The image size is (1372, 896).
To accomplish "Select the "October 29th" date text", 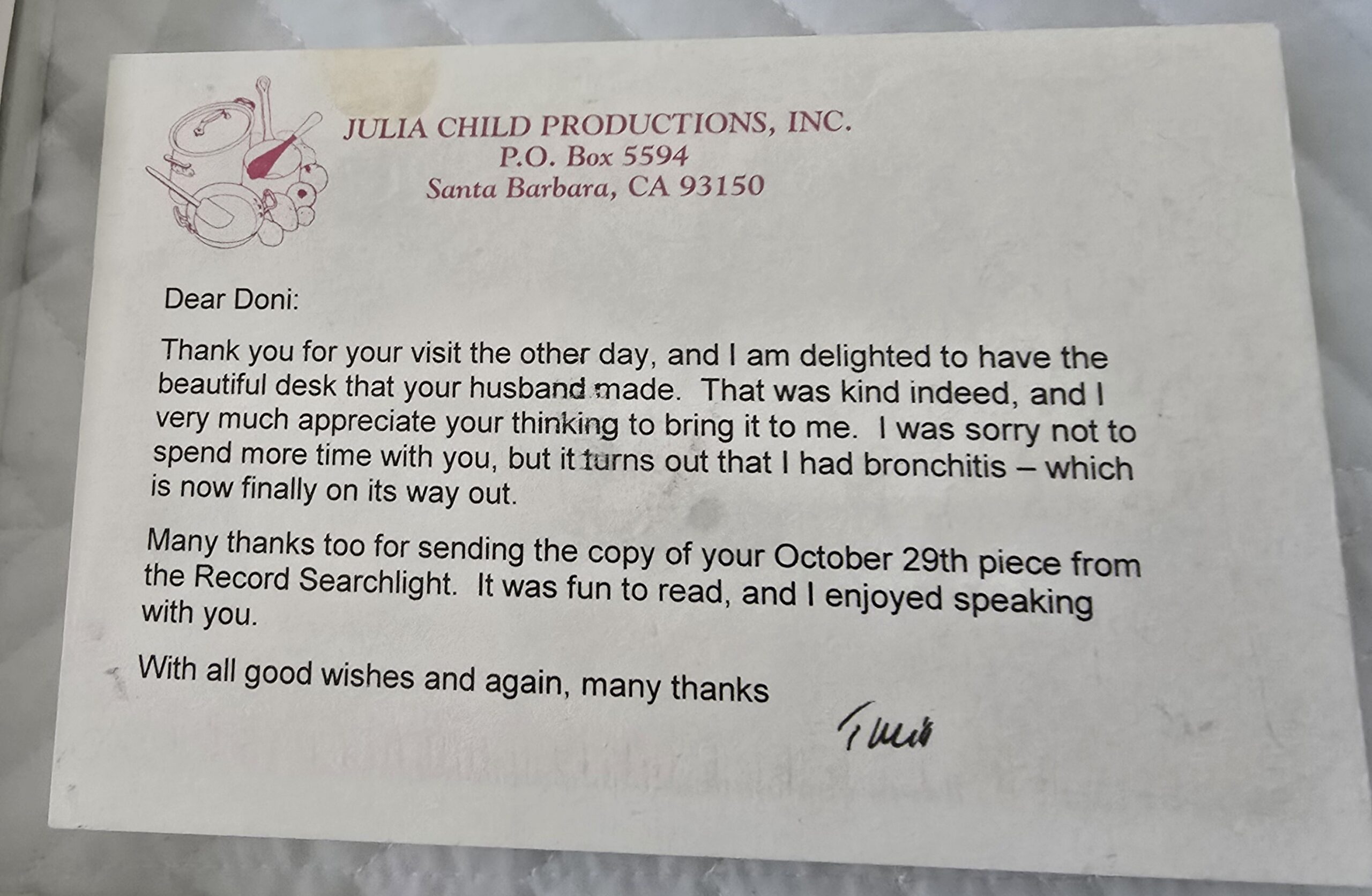I will tap(870, 558).
